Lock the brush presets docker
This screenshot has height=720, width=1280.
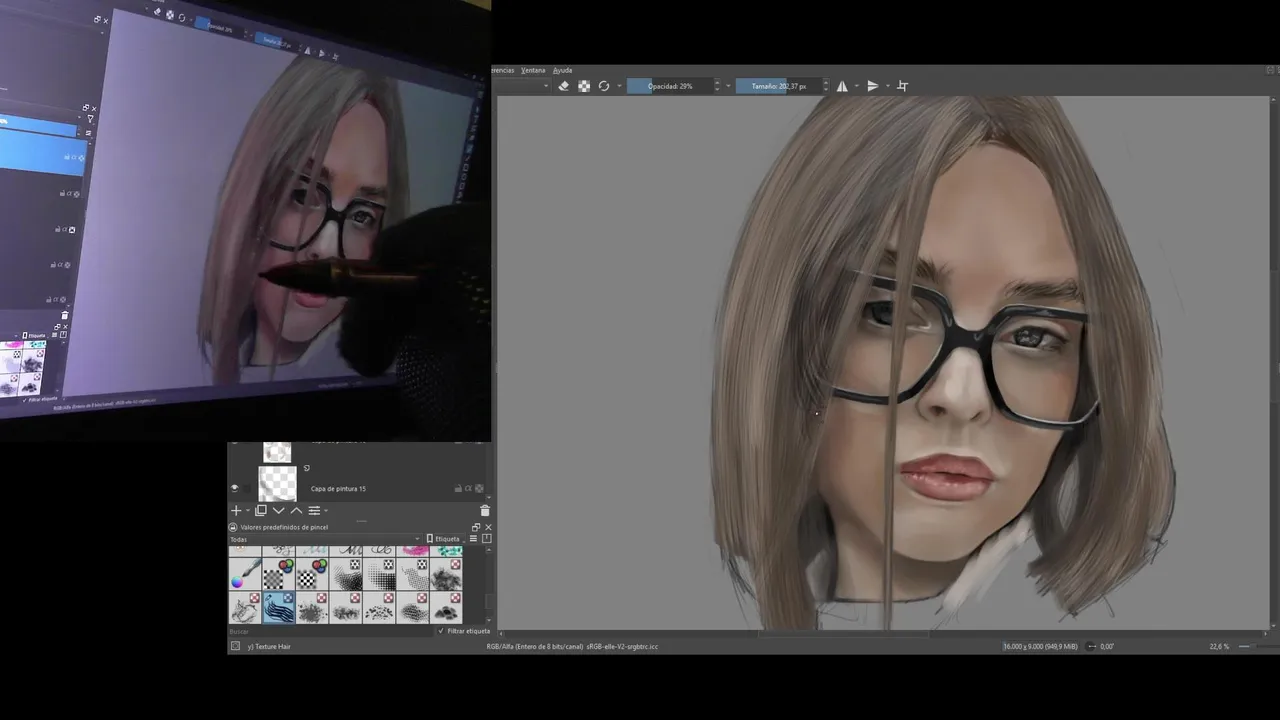233,527
